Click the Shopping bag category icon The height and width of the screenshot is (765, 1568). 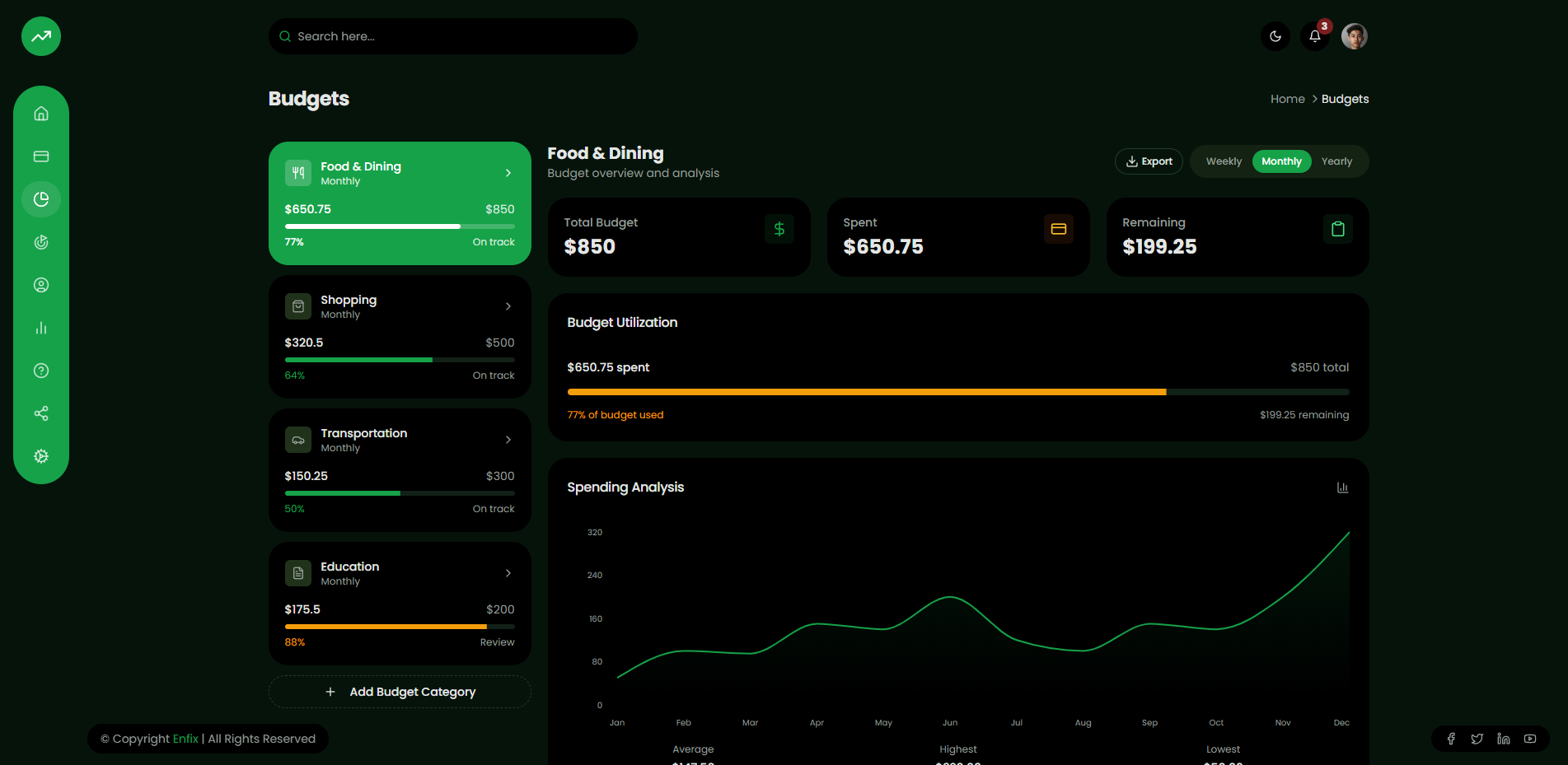[x=298, y=306]
